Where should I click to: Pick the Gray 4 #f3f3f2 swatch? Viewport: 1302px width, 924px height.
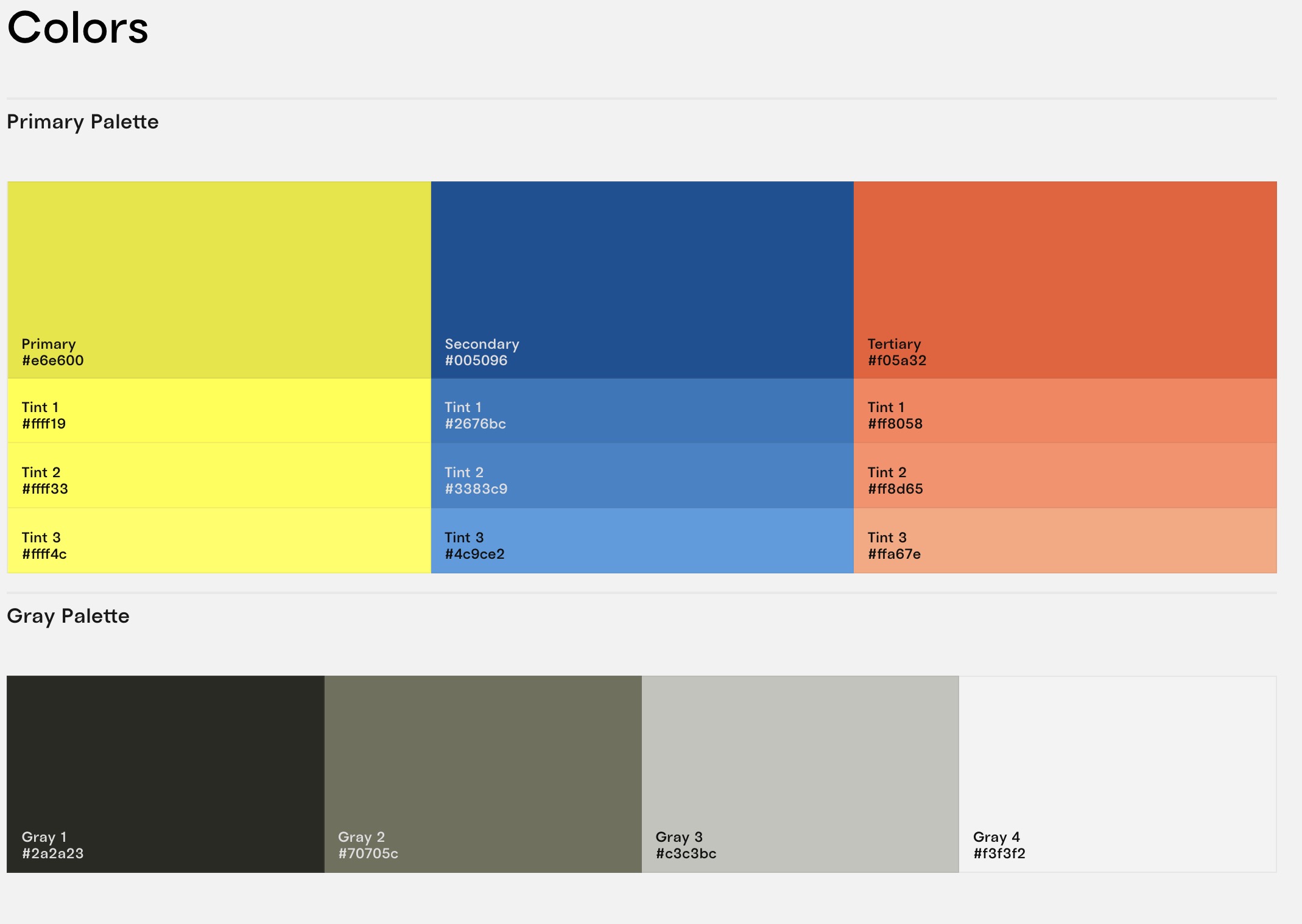pos(1117,774)
